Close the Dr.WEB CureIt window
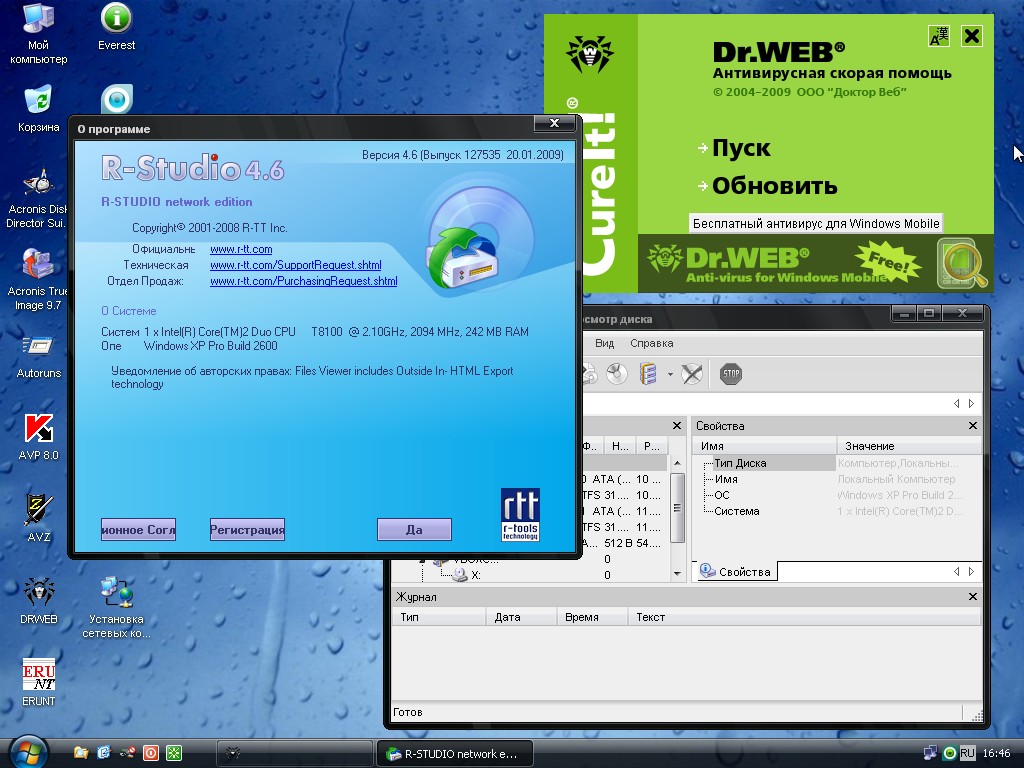The image size is (1024, 768). pyautogui.click(x=972, y=36)
